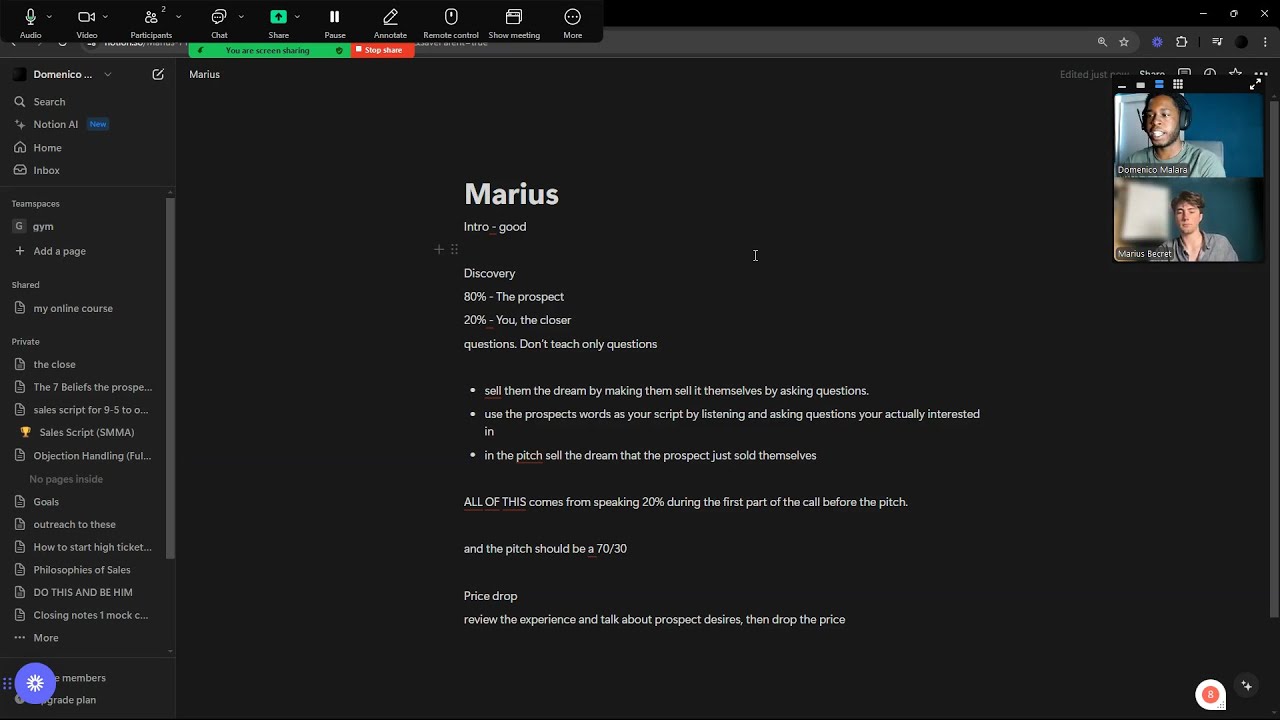Create a new Notion page with compose icon

tap(158, 74)
